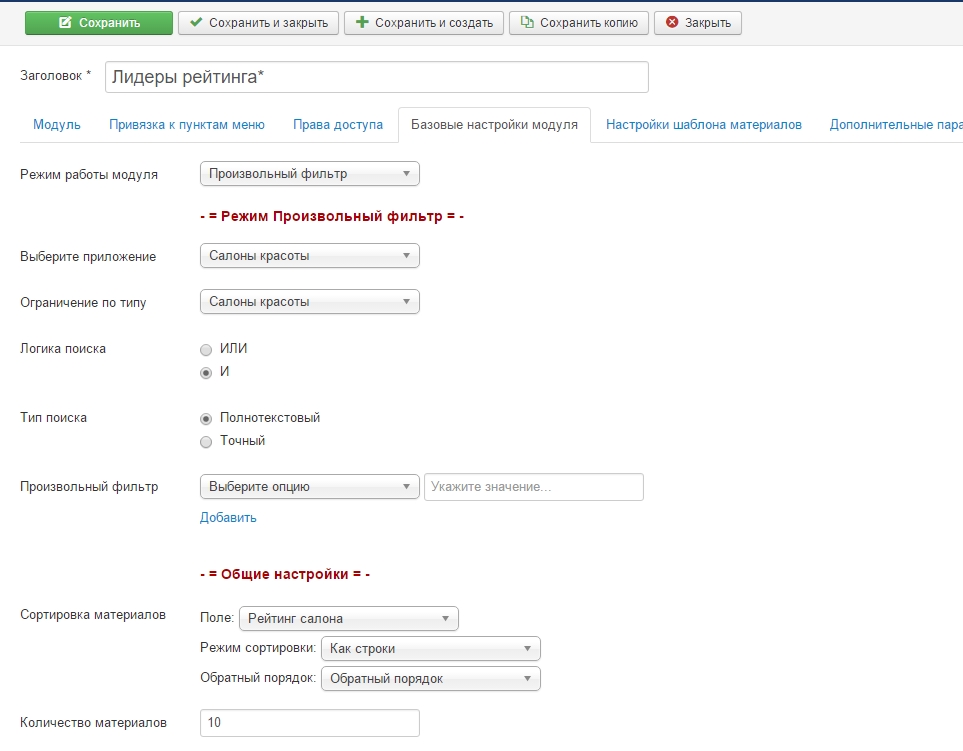Click the Добавить link
The height and width of the screenshot is (751, 963).
pos(228,518)
